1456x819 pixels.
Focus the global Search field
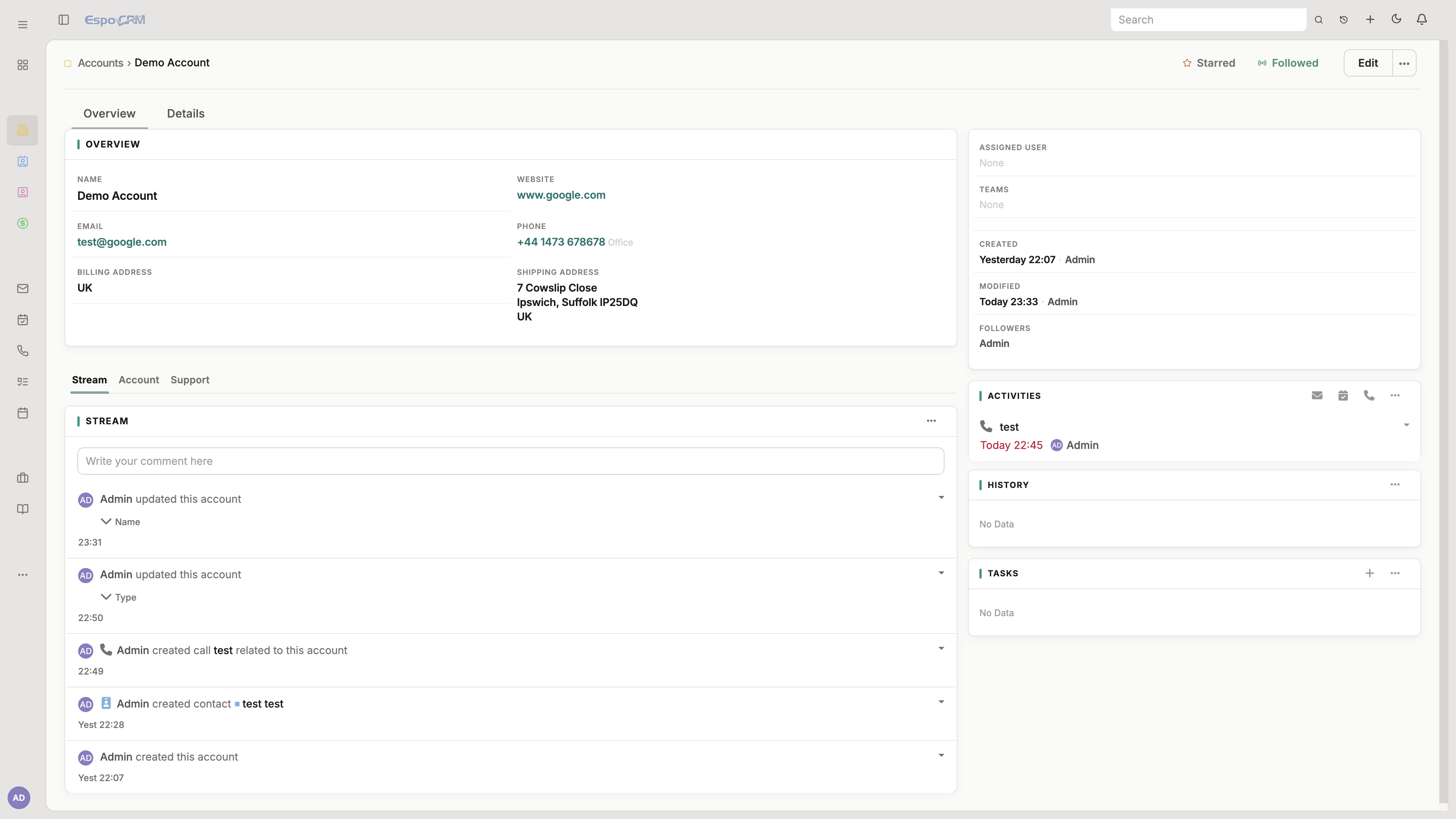pos(1208,20)
